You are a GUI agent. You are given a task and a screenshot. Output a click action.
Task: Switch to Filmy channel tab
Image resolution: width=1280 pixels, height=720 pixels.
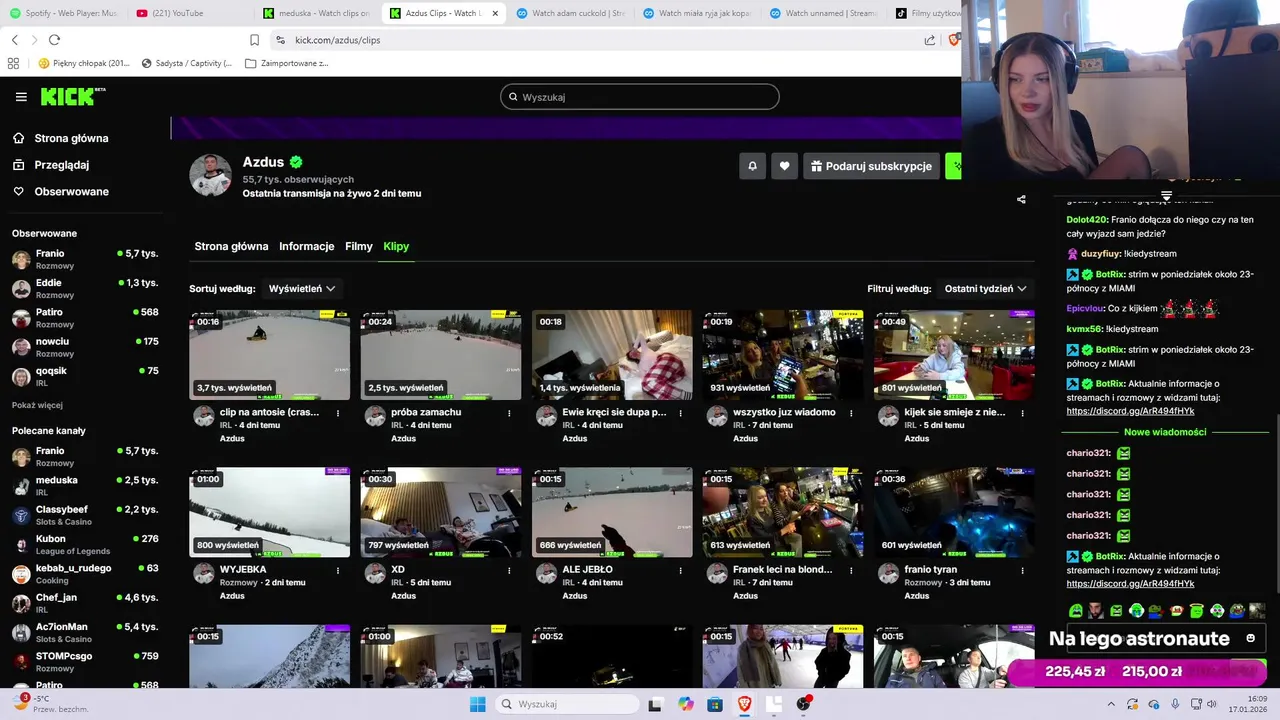[359, 246]
